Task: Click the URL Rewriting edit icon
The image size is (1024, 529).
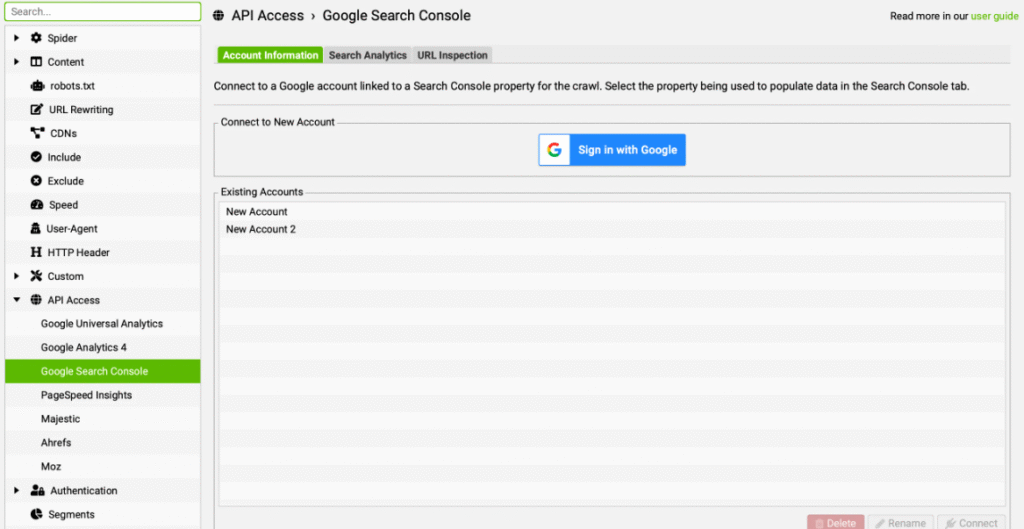Action: coord(37,110)
